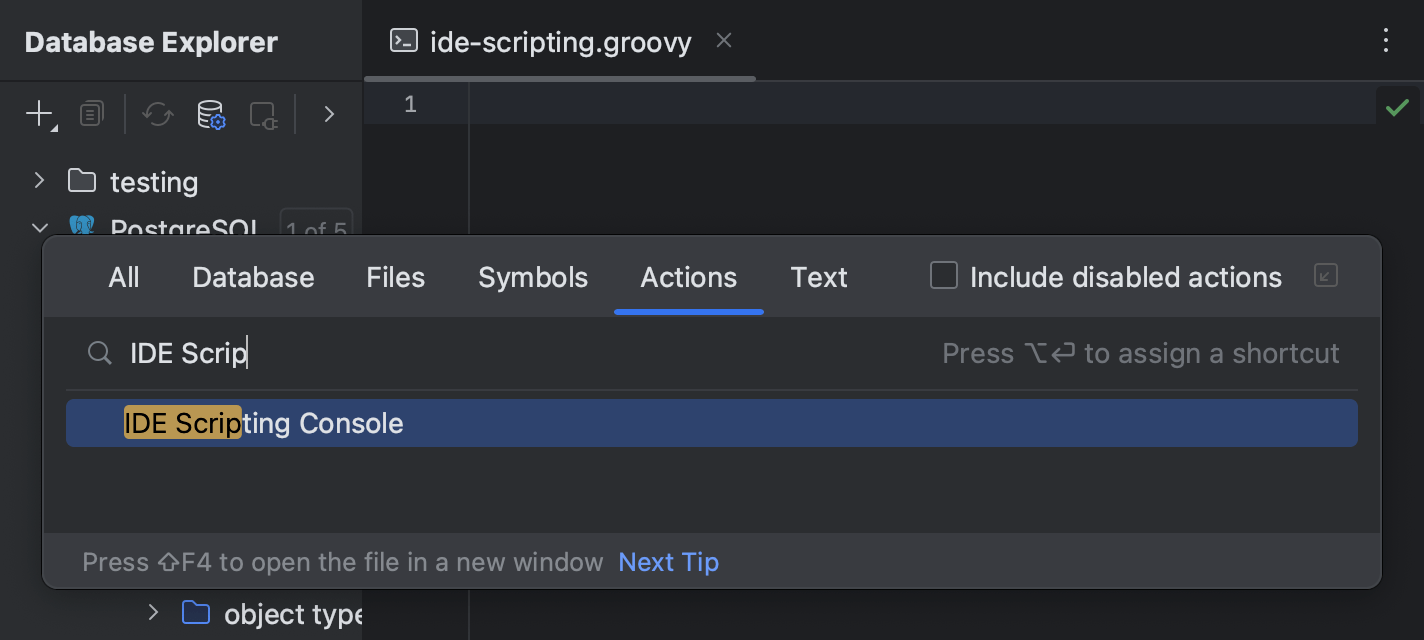This screenshot has width=1424, height=640.
Task: Switch to the Database search tab
Action: 253,277
